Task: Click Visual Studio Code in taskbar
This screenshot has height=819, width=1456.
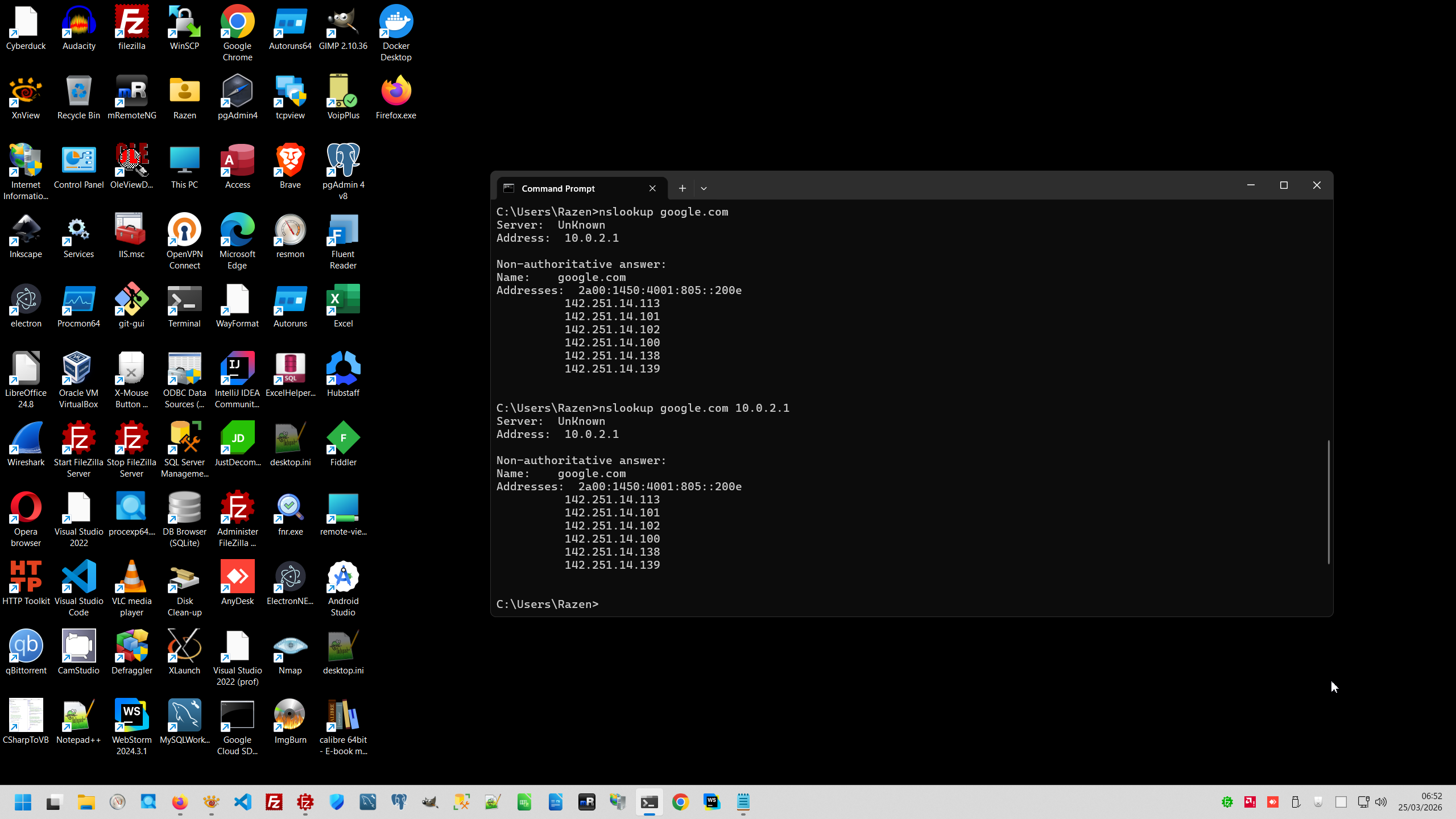Action: pyautogui.click(x=243, y=802)
